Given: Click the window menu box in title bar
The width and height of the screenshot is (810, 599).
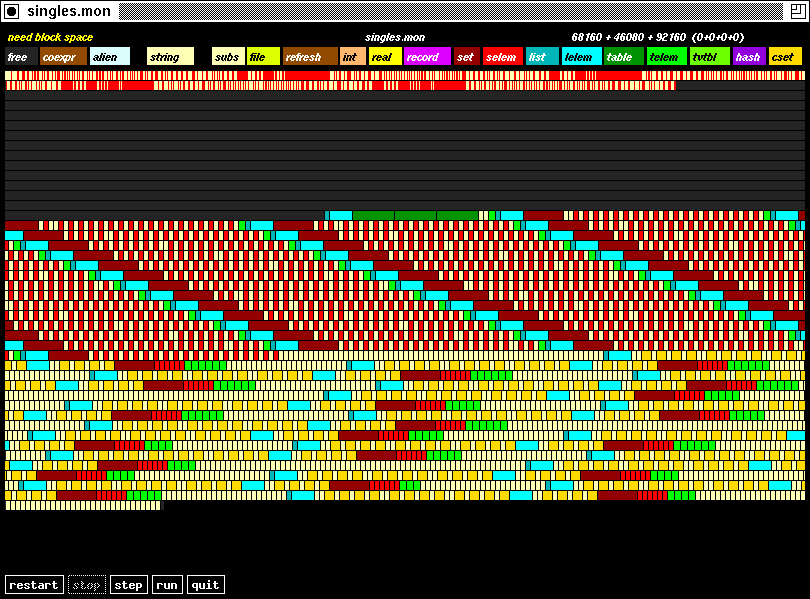Looking at the screenshot, I should (x=12, y=11).
